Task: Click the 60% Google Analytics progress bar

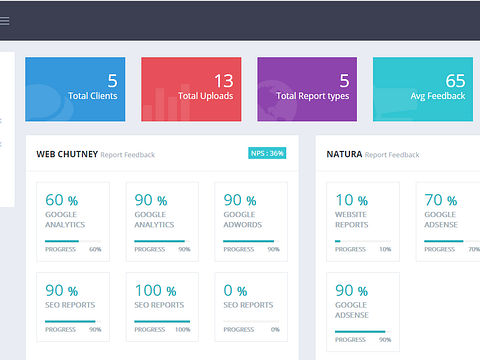Action: [x=73, y=241]
